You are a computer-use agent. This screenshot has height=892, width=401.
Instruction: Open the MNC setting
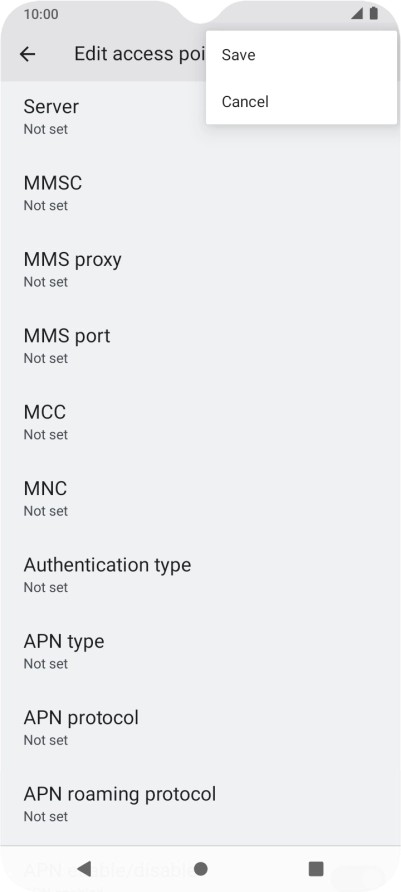pos(200,498)
